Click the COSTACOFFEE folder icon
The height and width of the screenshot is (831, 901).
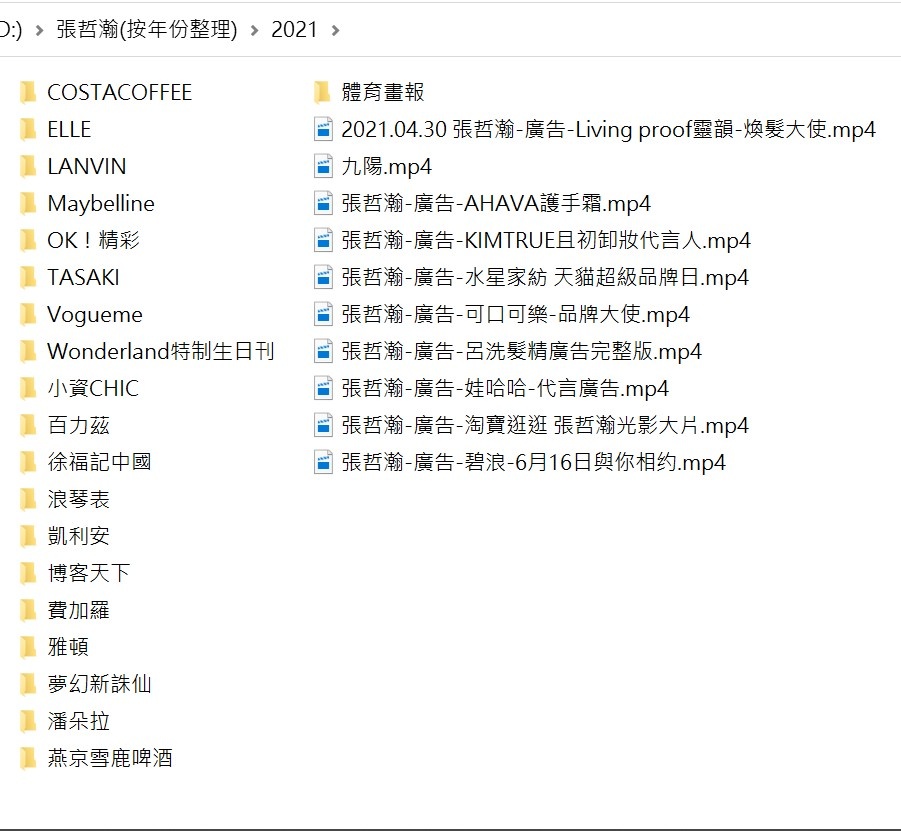click(28, 93)
